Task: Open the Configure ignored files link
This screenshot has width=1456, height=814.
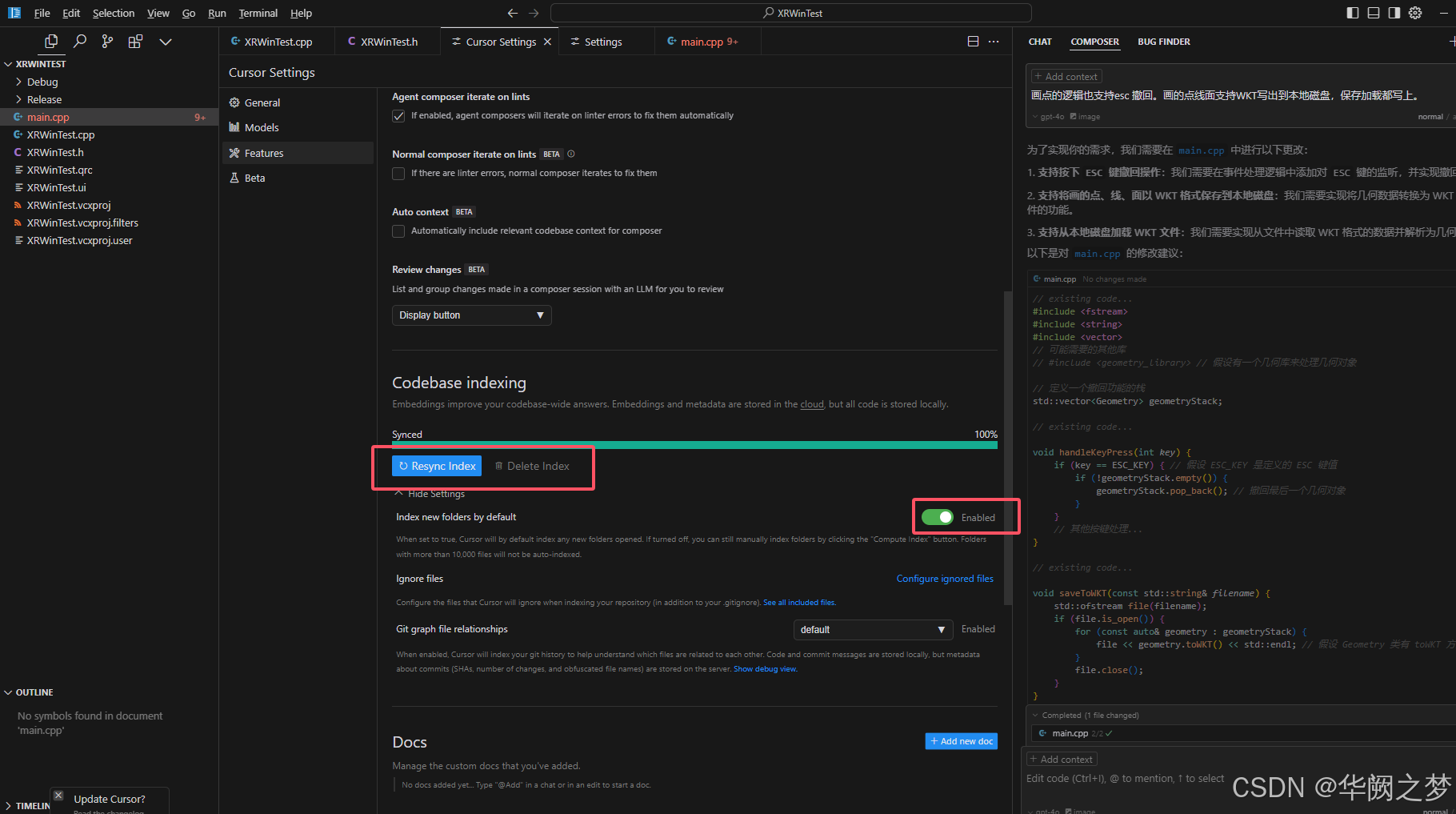Action: (945, 578)
